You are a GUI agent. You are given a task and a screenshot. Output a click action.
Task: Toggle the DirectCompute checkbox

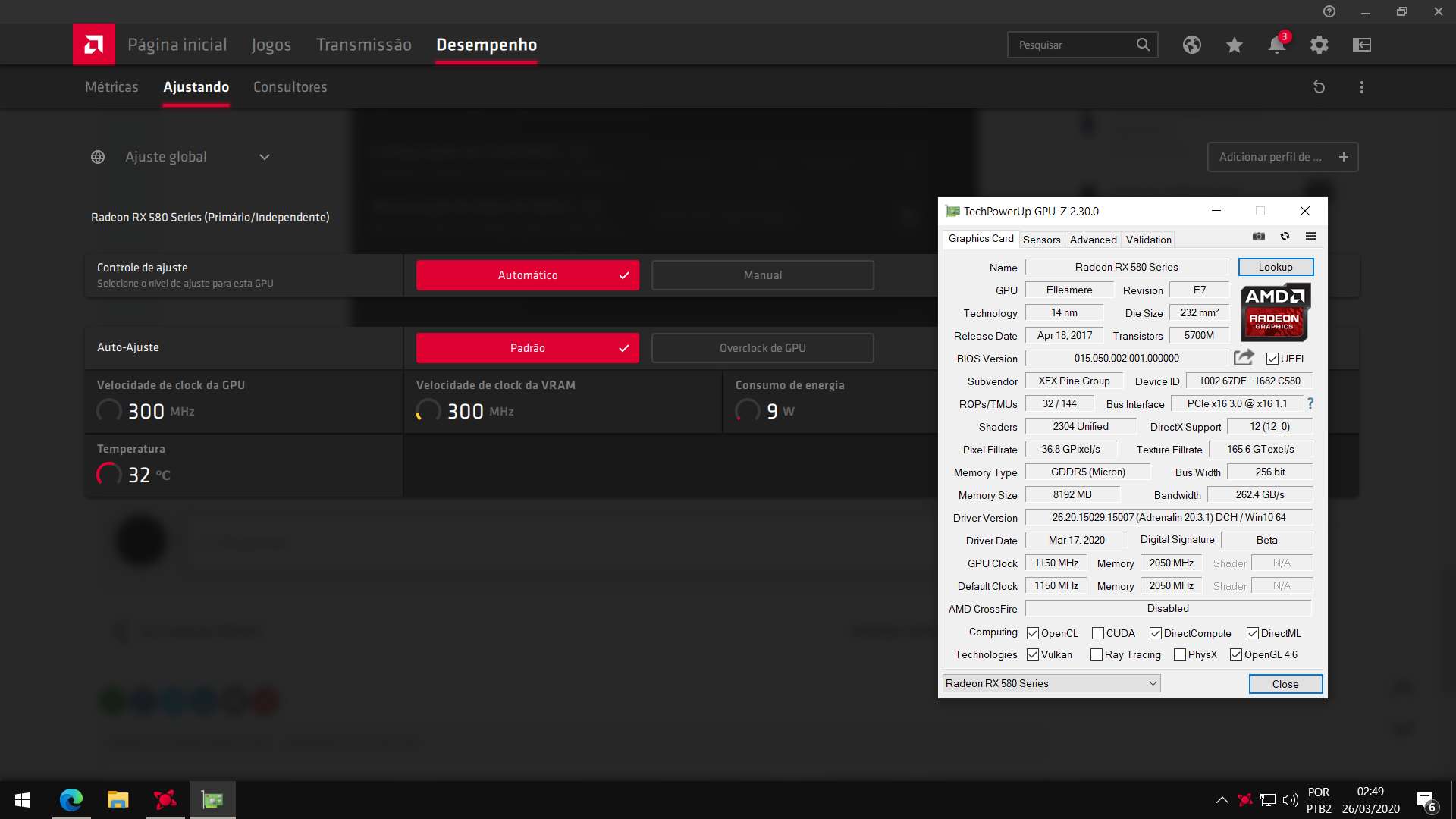(1156, 633)
